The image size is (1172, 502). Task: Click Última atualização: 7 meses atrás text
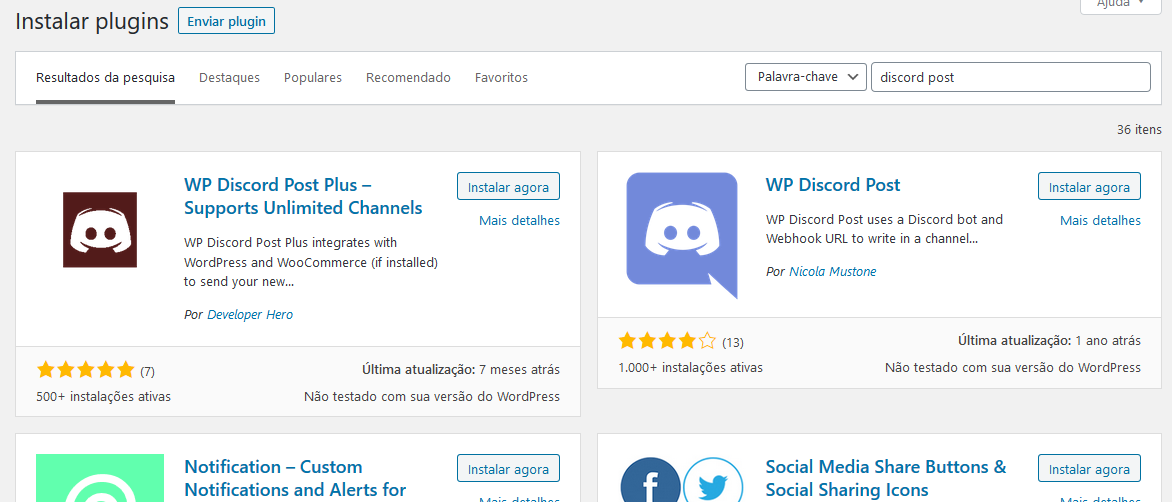[x=460, y=369]
